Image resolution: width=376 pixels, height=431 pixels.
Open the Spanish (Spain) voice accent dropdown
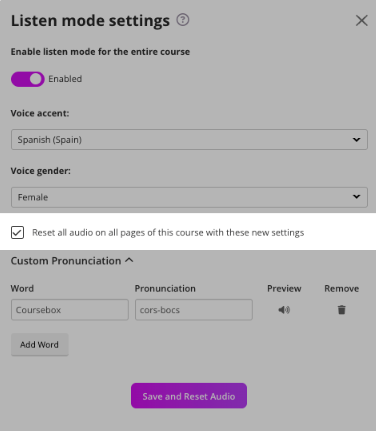[189, 139]
